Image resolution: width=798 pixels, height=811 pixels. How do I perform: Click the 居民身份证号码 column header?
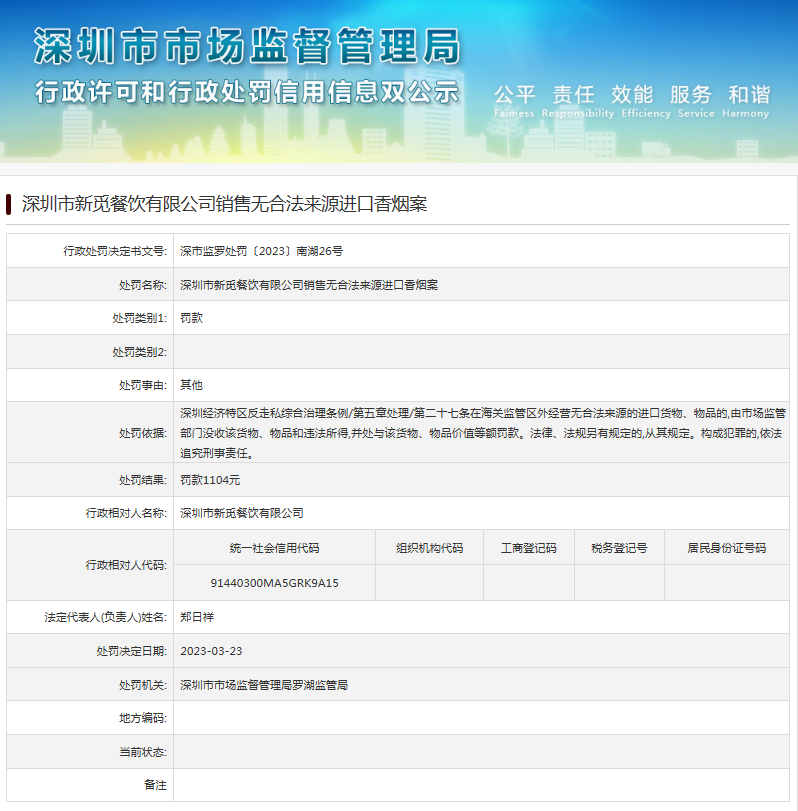click(x=727, y=548)
